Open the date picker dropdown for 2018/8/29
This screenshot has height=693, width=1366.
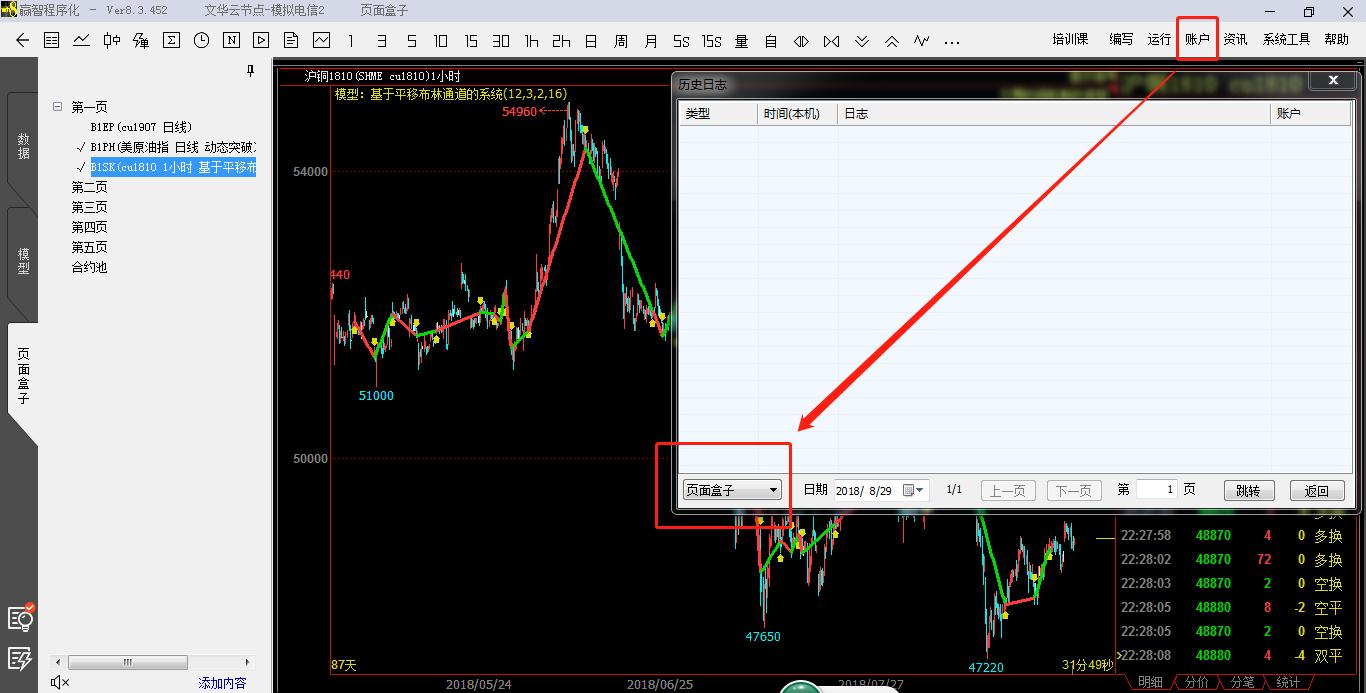(915, 490)
